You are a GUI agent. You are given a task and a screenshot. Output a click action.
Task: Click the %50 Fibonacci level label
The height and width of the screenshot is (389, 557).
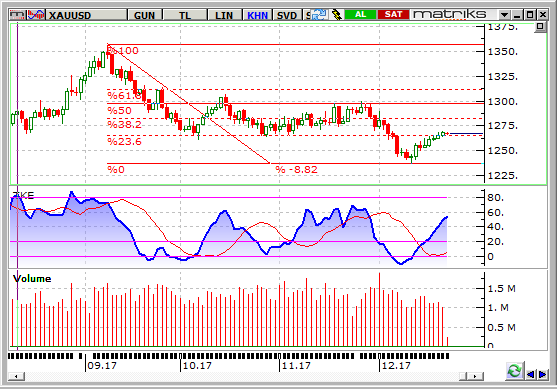(x=120, y=110)
